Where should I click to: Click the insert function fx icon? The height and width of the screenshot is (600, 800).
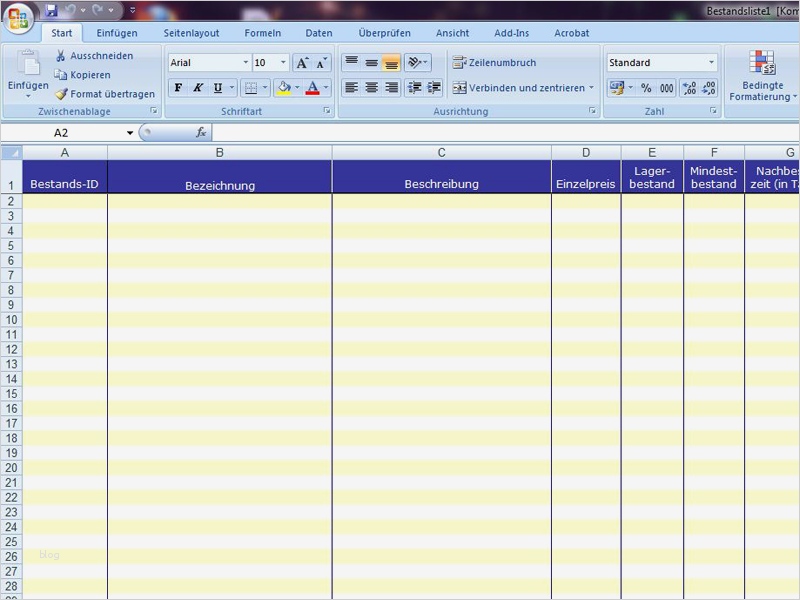(x=201, y=132)
